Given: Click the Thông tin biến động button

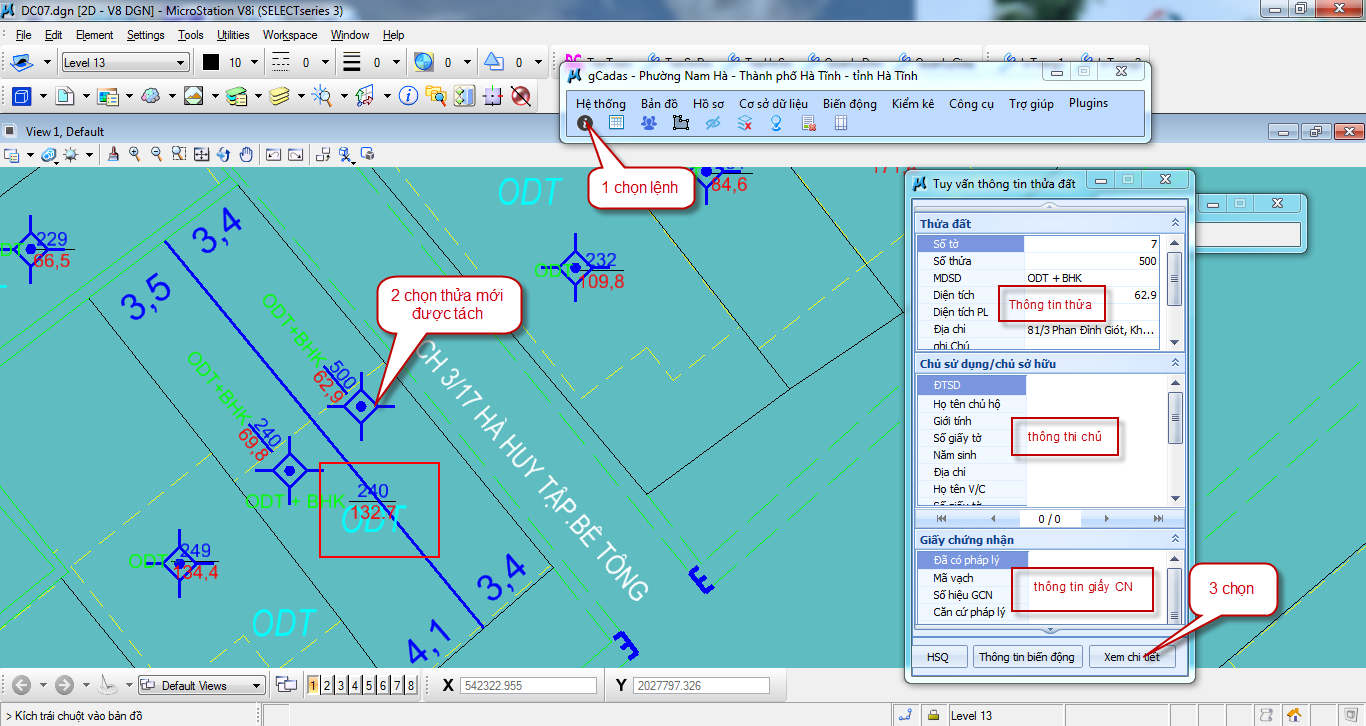Looking at the screenshot, I should (1027, 657).
